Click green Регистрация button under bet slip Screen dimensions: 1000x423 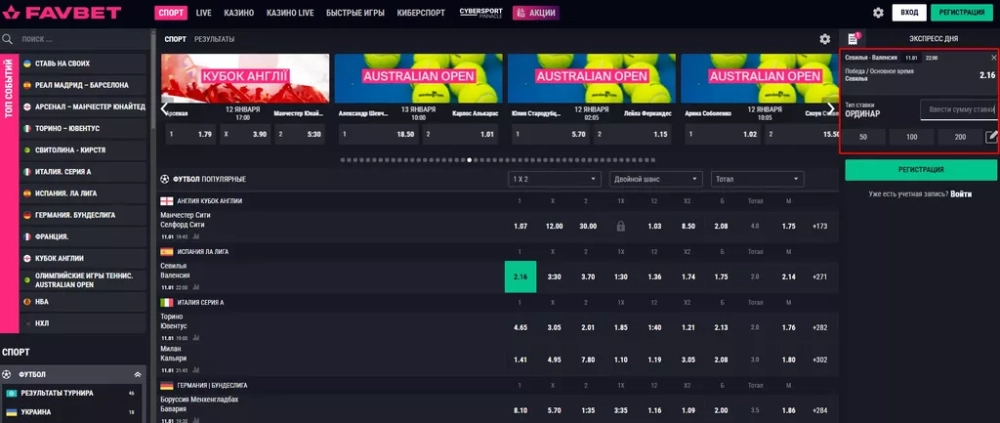(920, 170)
